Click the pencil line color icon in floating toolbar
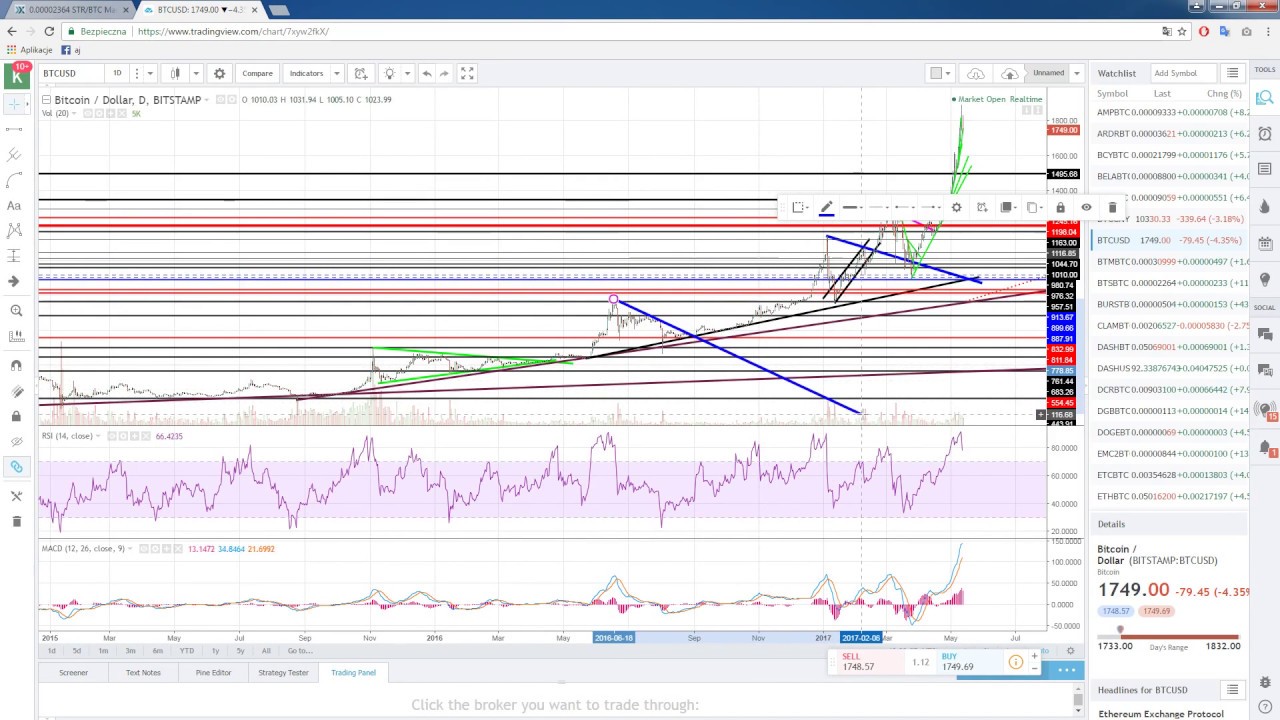Screen dimensions: 1280x720 [x=826, y=207]
